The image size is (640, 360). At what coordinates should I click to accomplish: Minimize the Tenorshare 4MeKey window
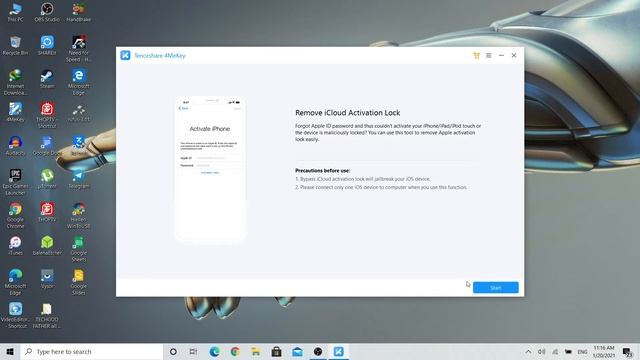point(501,56)
